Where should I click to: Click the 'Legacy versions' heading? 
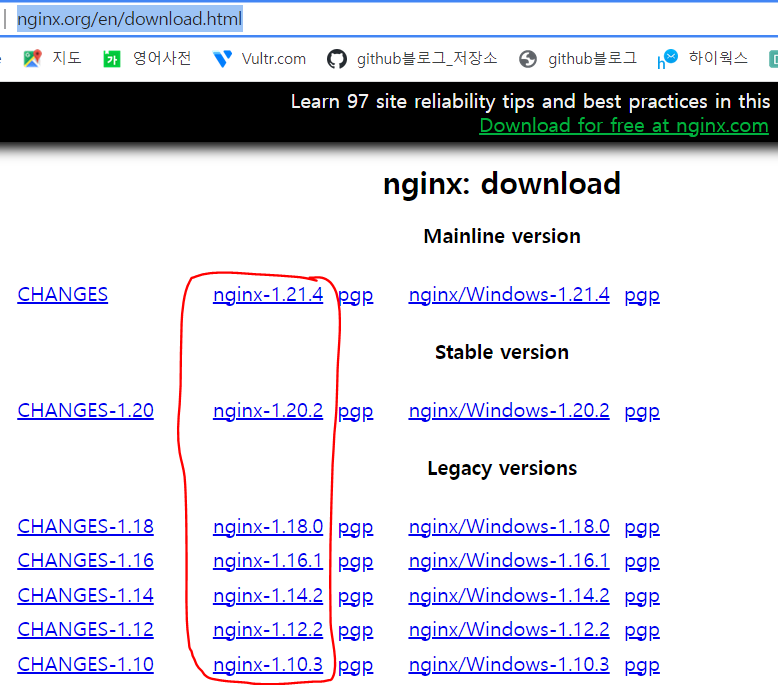502,468
